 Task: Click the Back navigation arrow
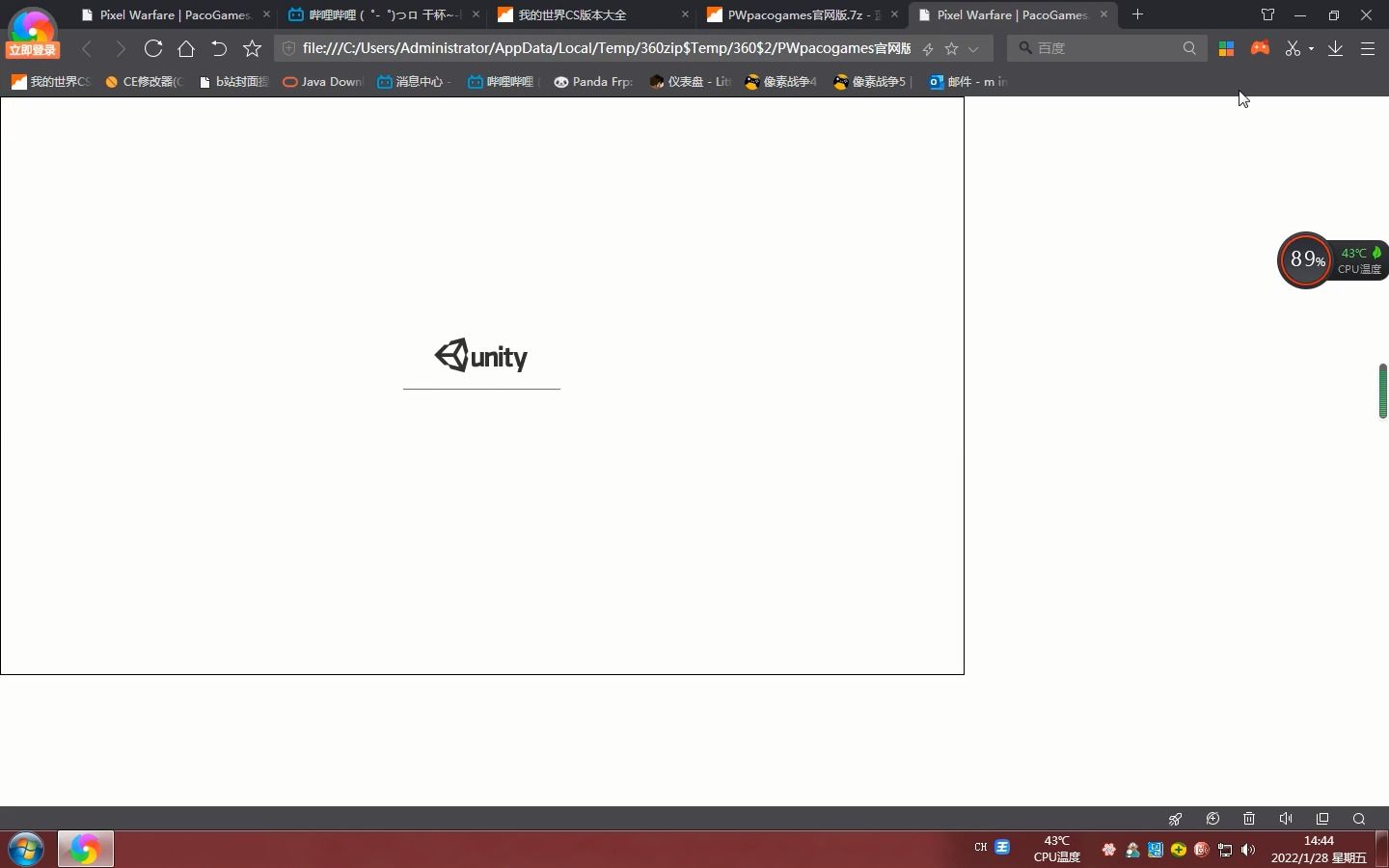[87, 48]
